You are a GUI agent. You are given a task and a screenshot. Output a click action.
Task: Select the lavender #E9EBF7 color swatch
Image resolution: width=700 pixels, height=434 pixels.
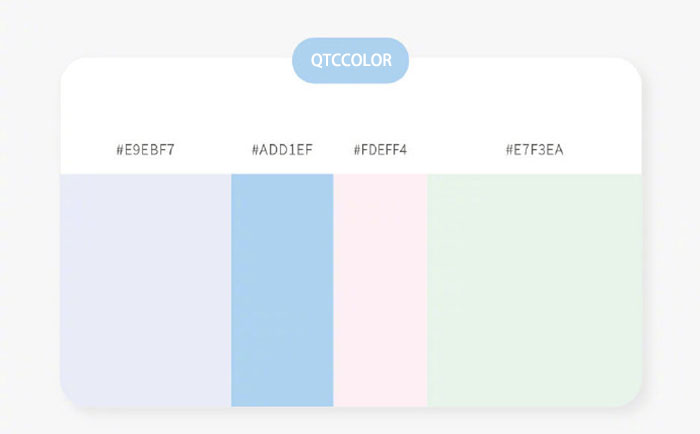pos(145,290)
